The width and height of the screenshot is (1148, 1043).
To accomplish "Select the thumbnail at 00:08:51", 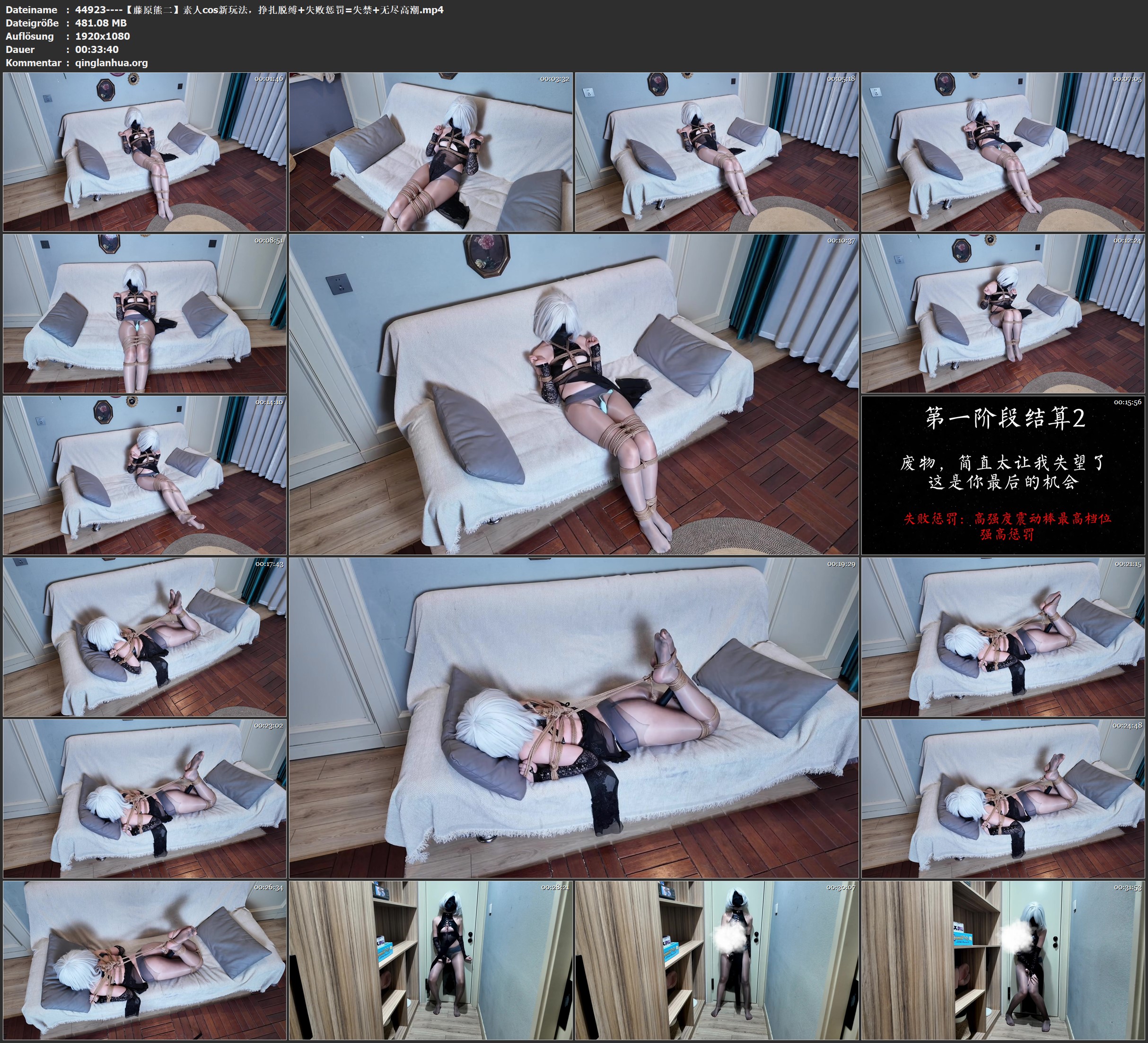I will tap(145, 313).
